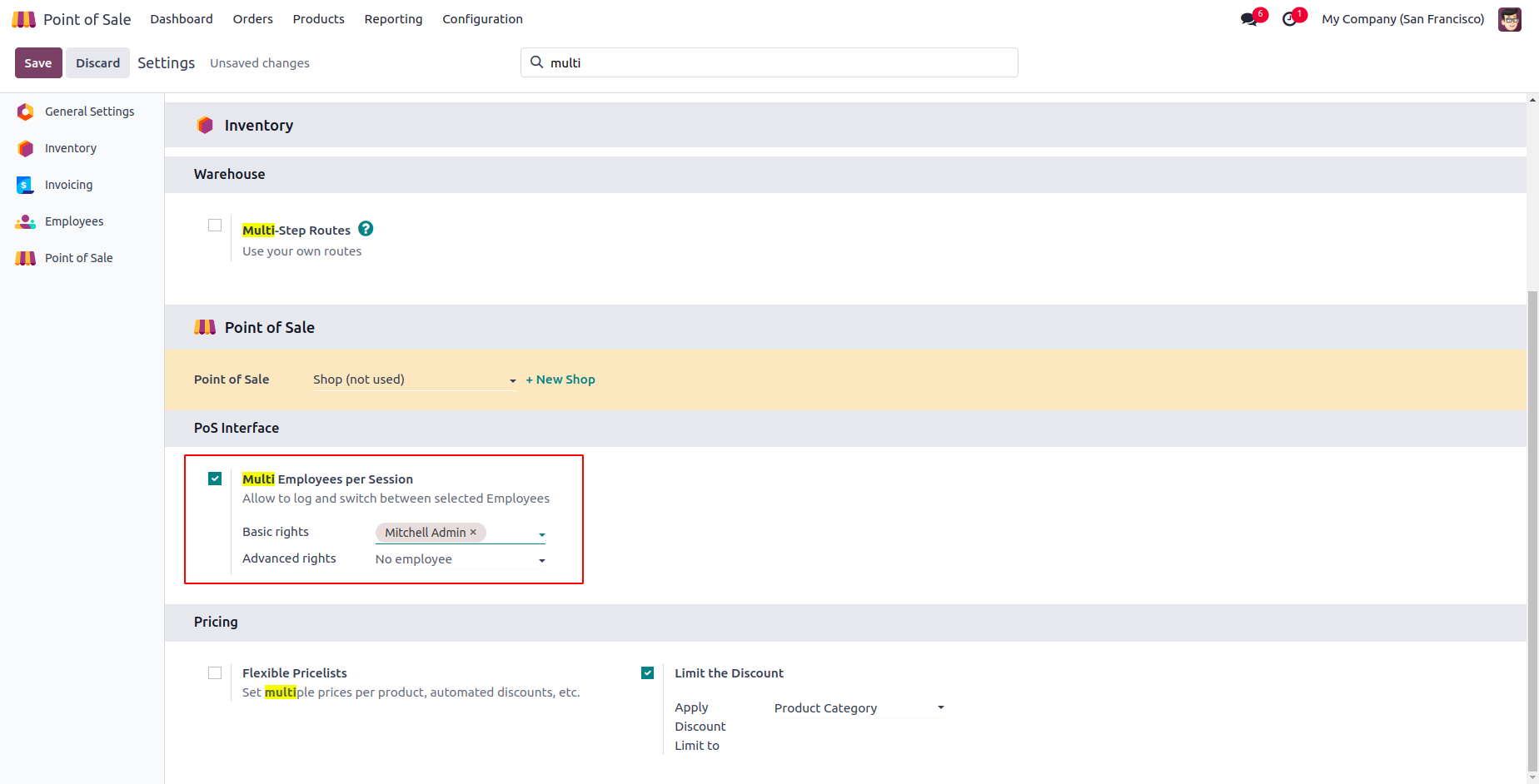Click the Invoicing sidebar icon
The width and height of the screenshot is (1539, 784).
(x=26, y=185)
